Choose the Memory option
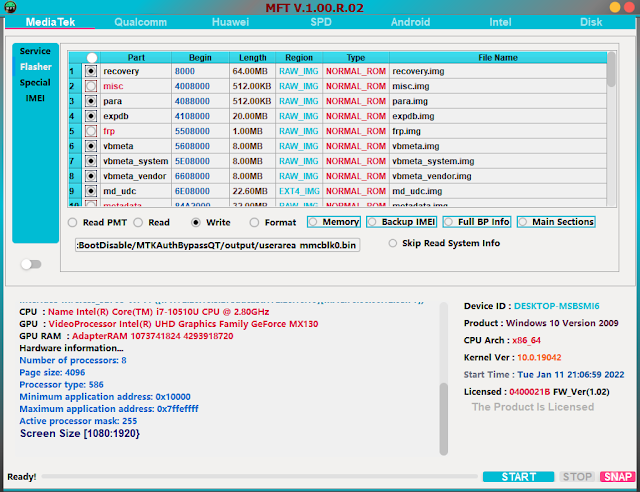The image size is (640, 492). pos(334,222)
